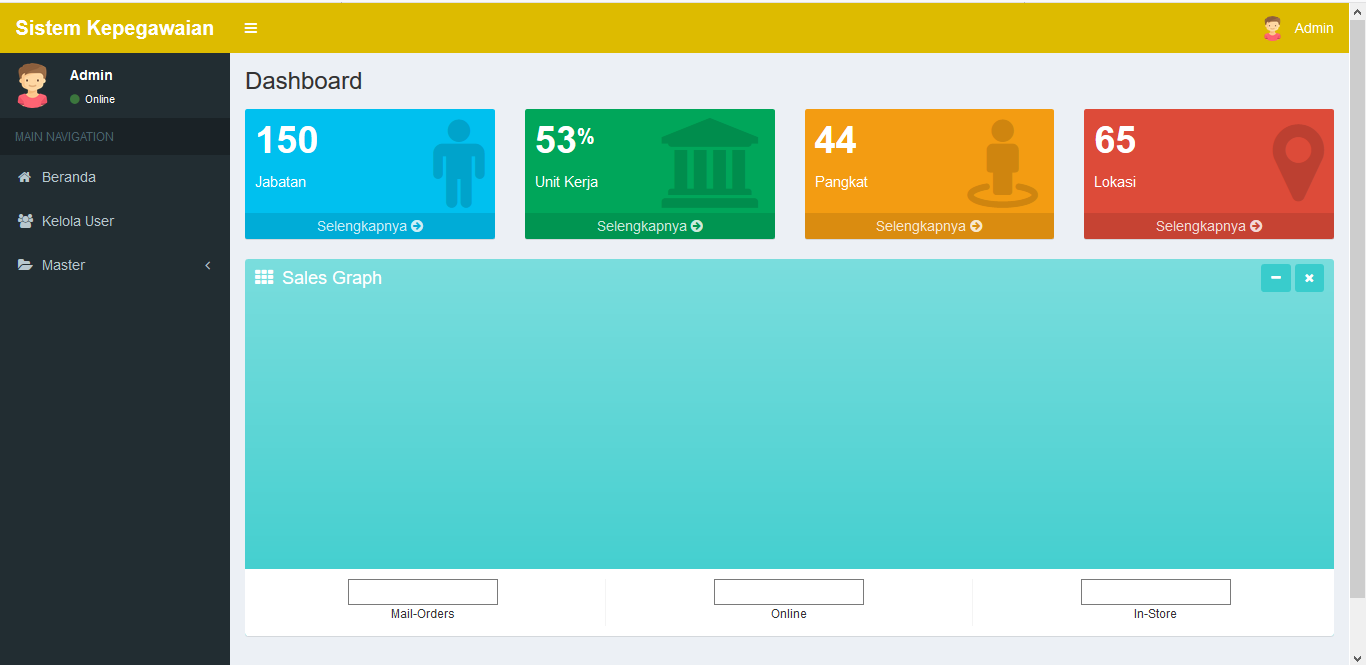Open Selengkapnya link on Pangkat card

929,226
